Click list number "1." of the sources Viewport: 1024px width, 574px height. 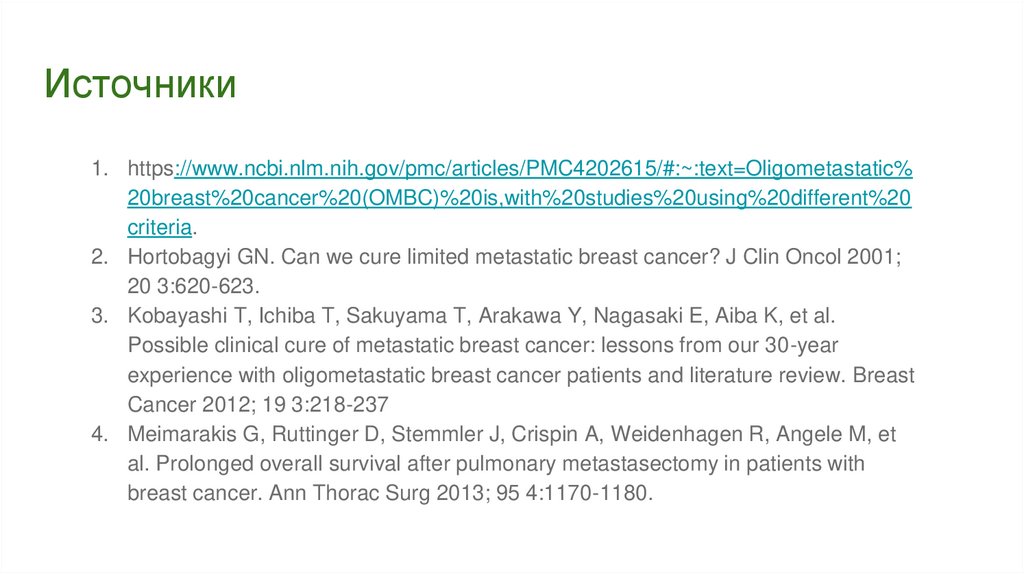tap(99, 166)
